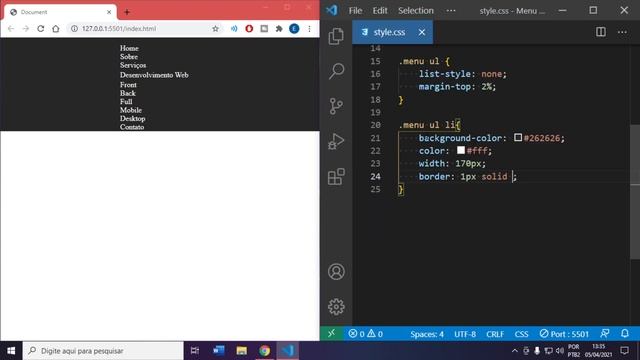This screenshot has width=640, height=360.
Task: View site information icon in address bar
Action: click(x=74, y=29)
